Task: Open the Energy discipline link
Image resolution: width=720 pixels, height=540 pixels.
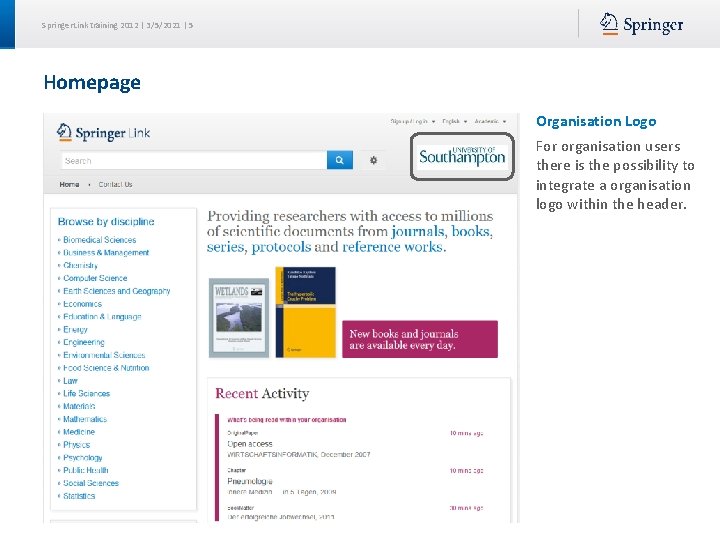Action: [x=75, y=330]
